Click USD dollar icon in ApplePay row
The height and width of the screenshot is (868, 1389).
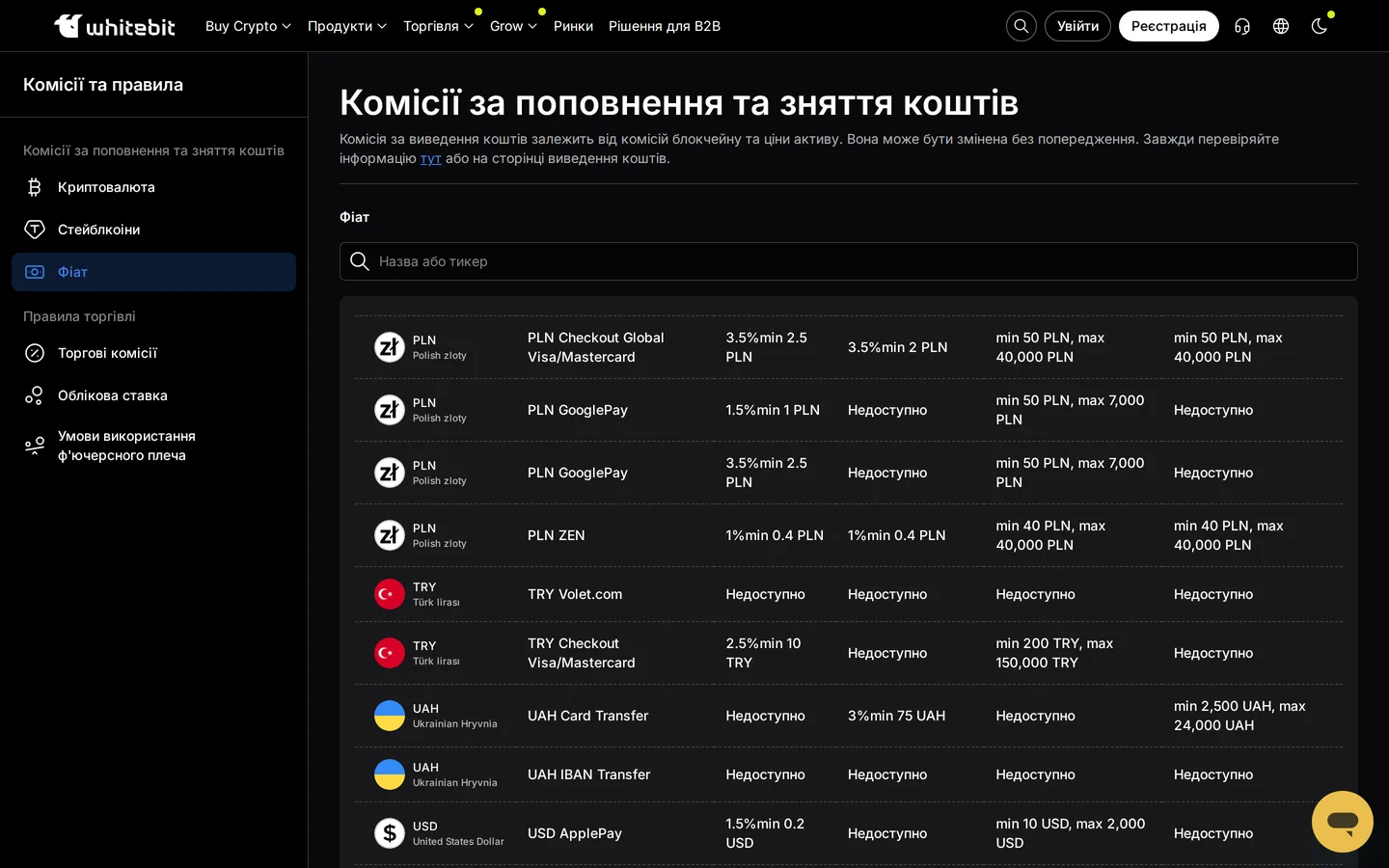pyautogui.click(x=390, y=833)
